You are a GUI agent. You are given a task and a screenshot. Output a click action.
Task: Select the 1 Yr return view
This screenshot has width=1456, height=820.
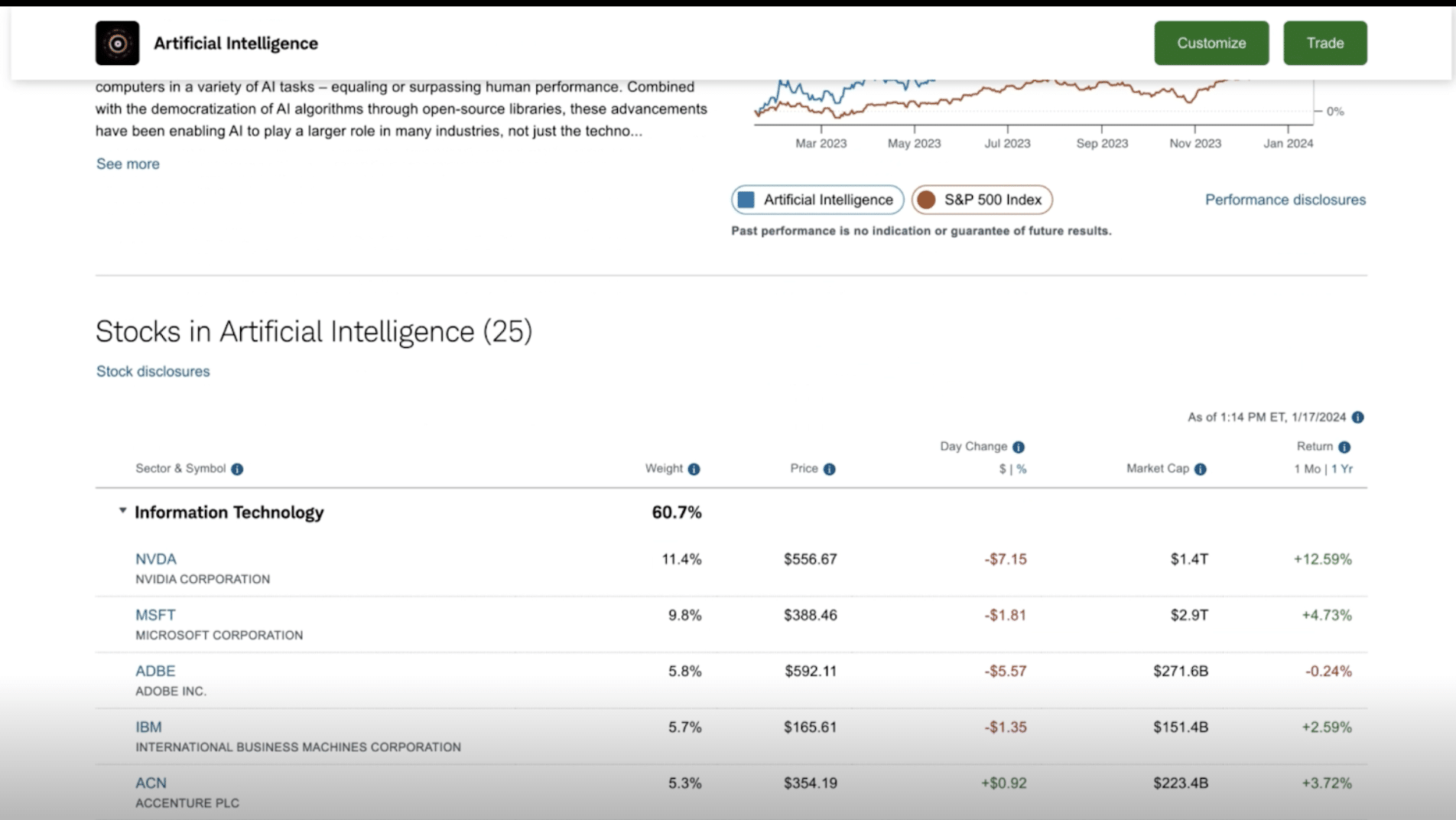[1344, 469]
